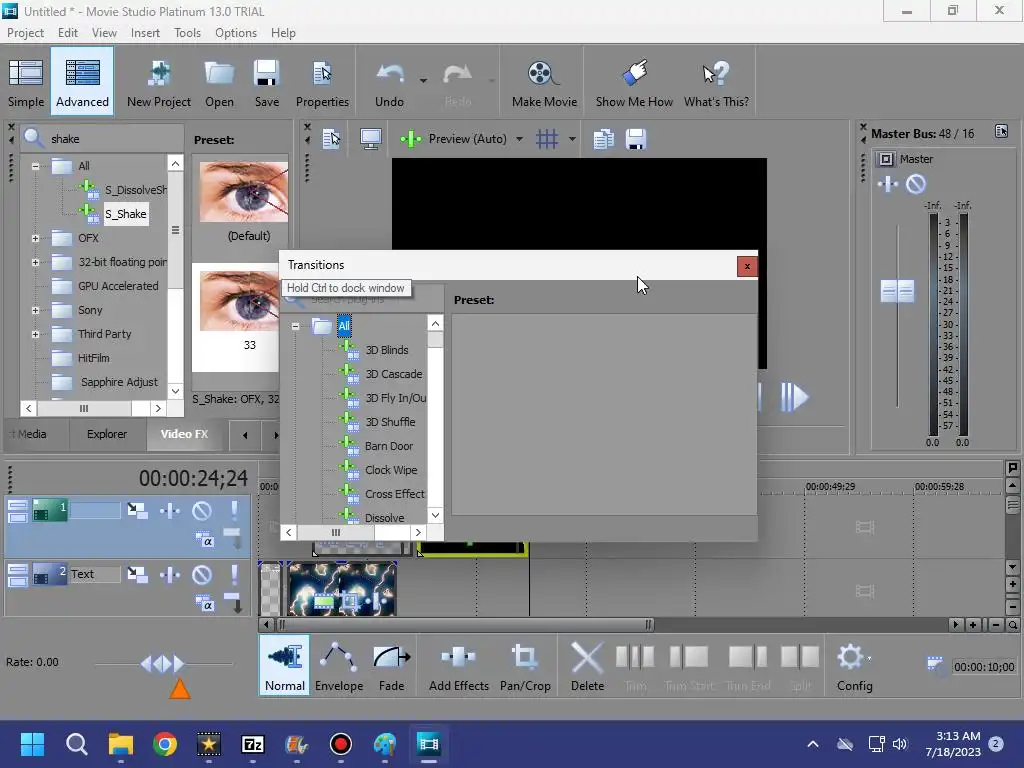This screenshot has height=768, width=1024.
Task: Collapse the All folder in Video FX tree
Action: point(35,166)
